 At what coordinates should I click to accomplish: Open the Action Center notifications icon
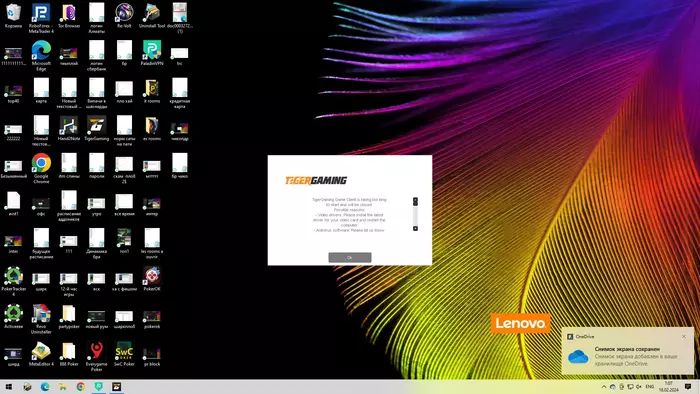(688, 387)
